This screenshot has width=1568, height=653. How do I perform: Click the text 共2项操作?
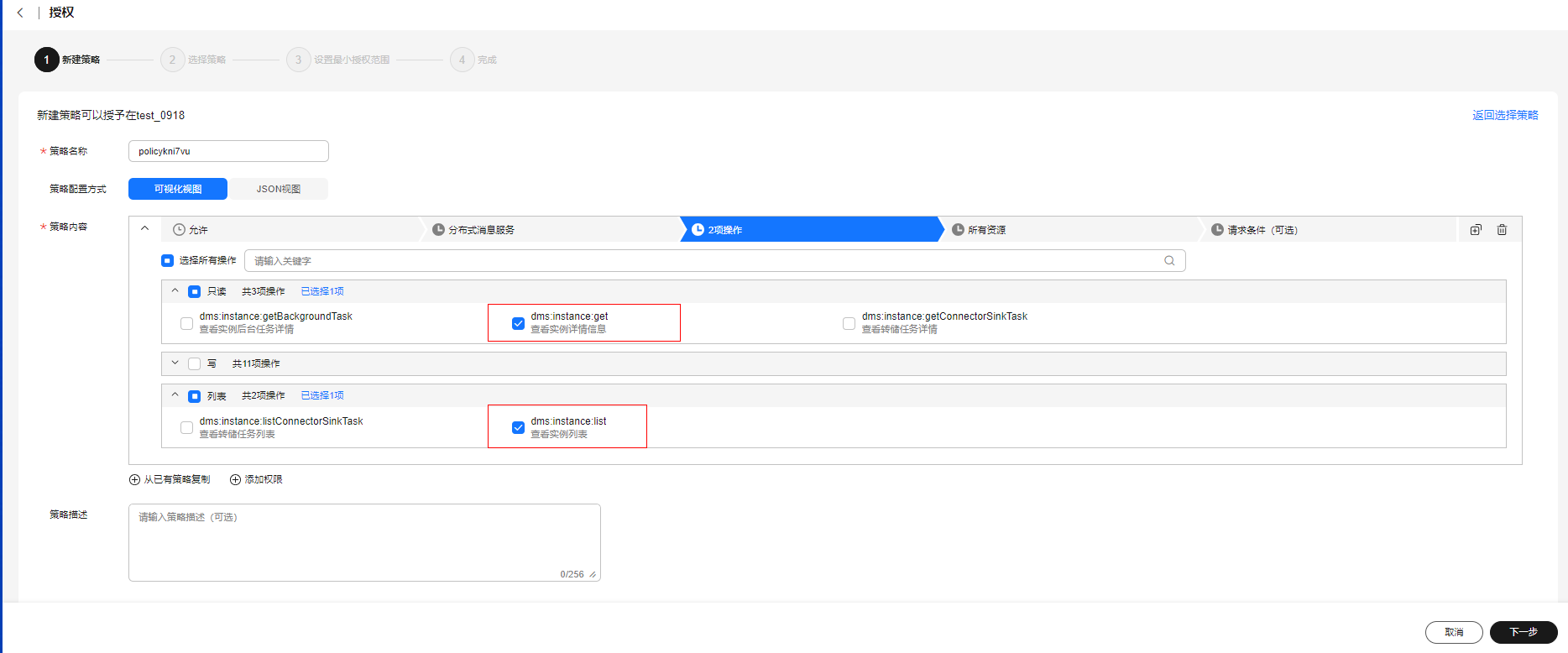tap(264, 395)
